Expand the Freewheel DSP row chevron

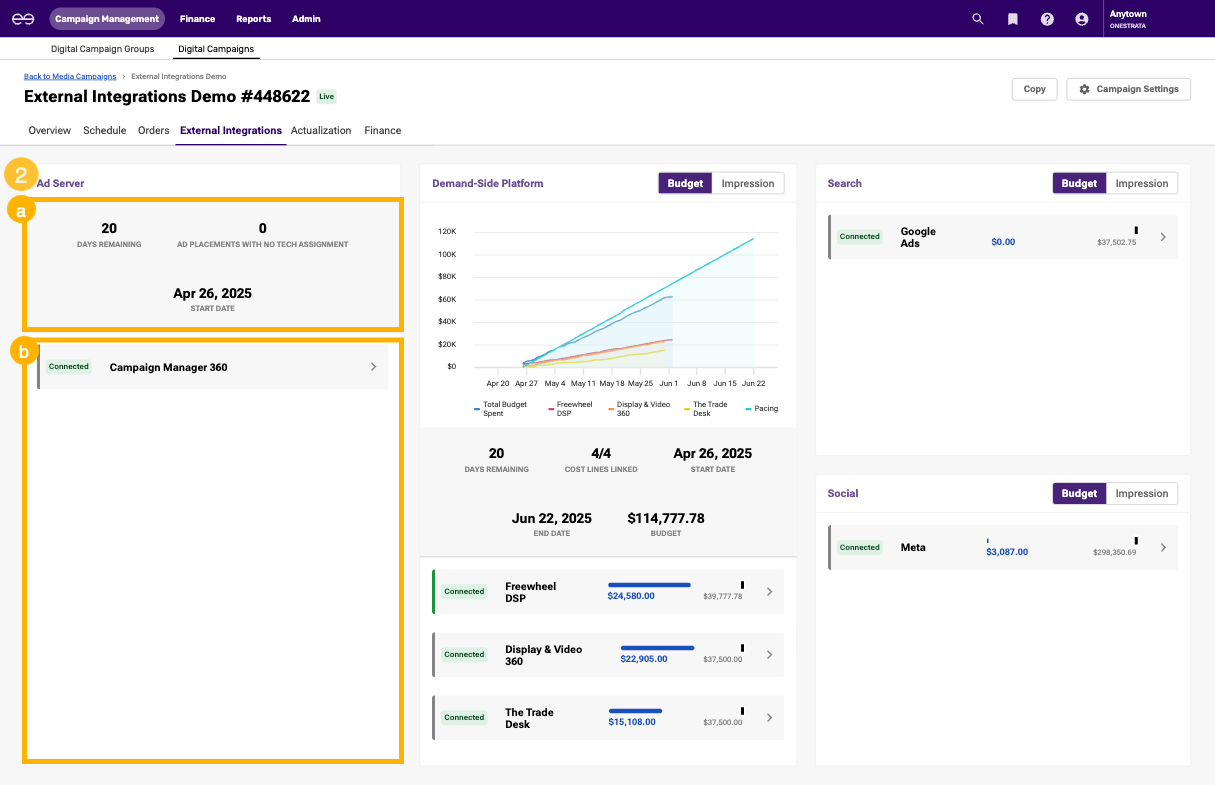pyautogui.click(x=769, y=592)
